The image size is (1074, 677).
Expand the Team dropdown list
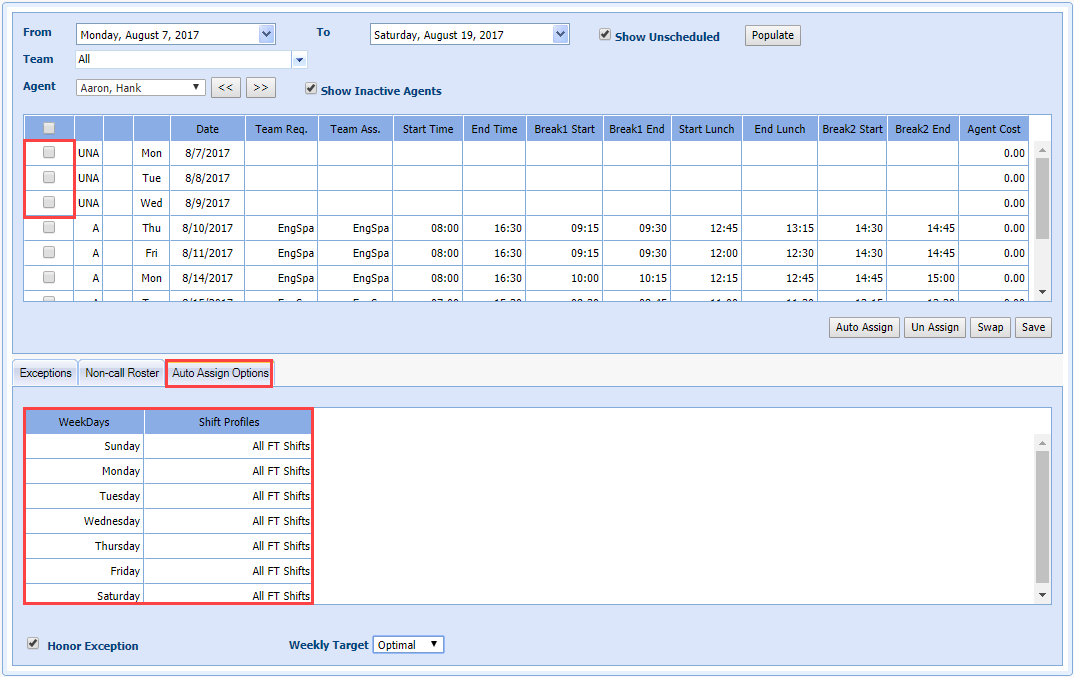[299, 60]
